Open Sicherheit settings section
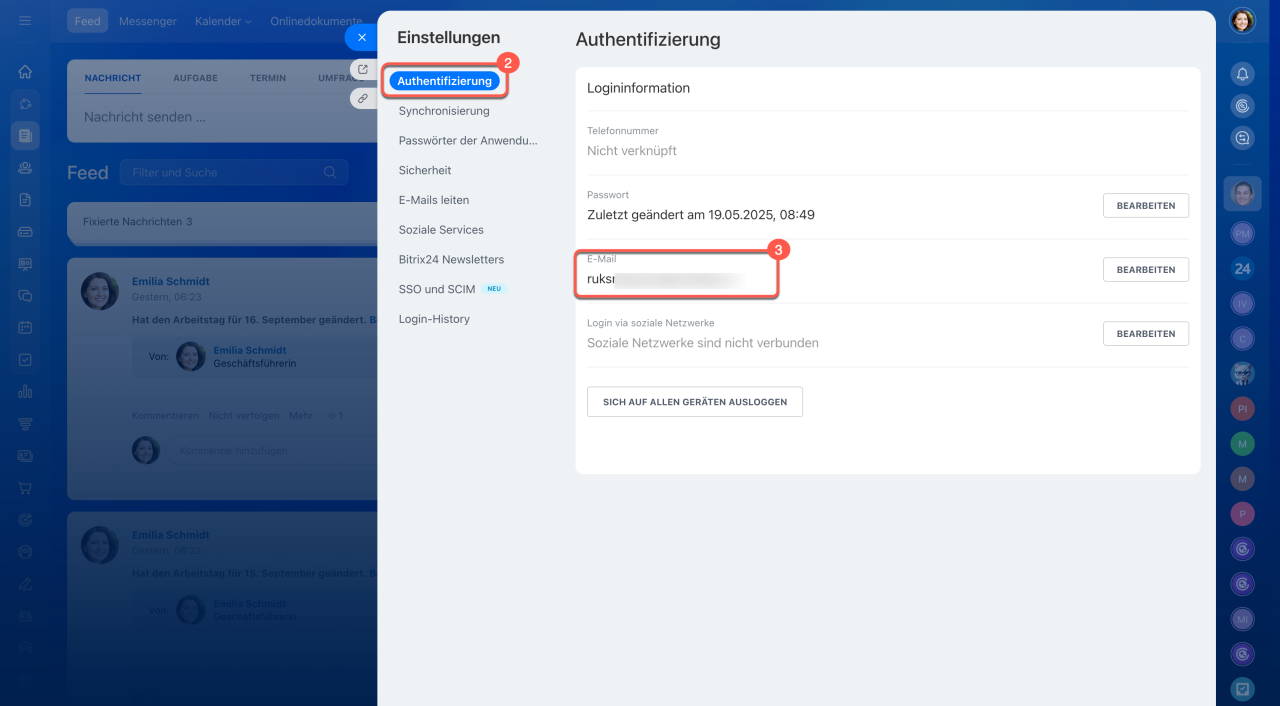The image size is (1280, 706). 425,170
